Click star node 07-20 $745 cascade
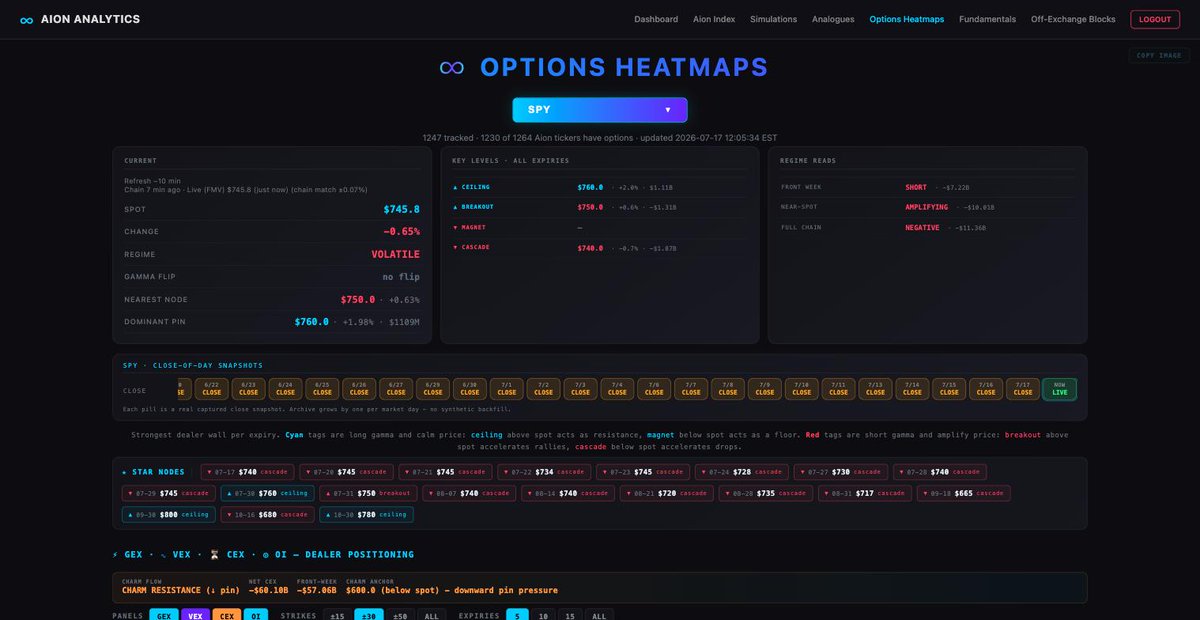 346,472
